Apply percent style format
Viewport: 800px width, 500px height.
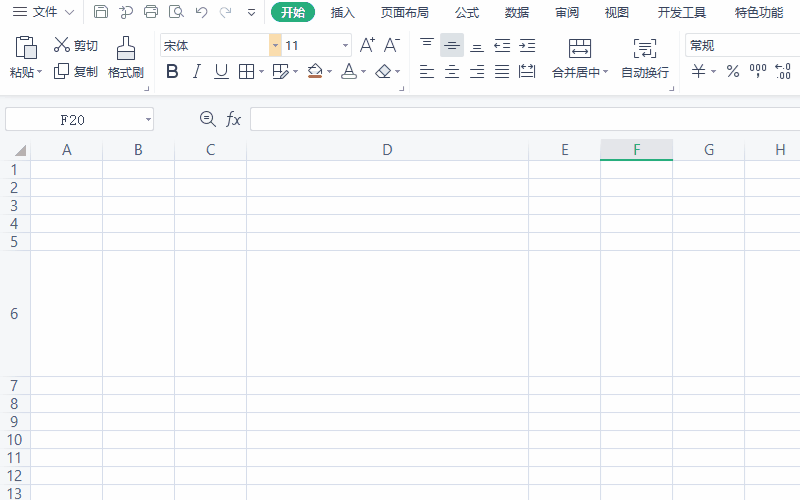[733, 71]
